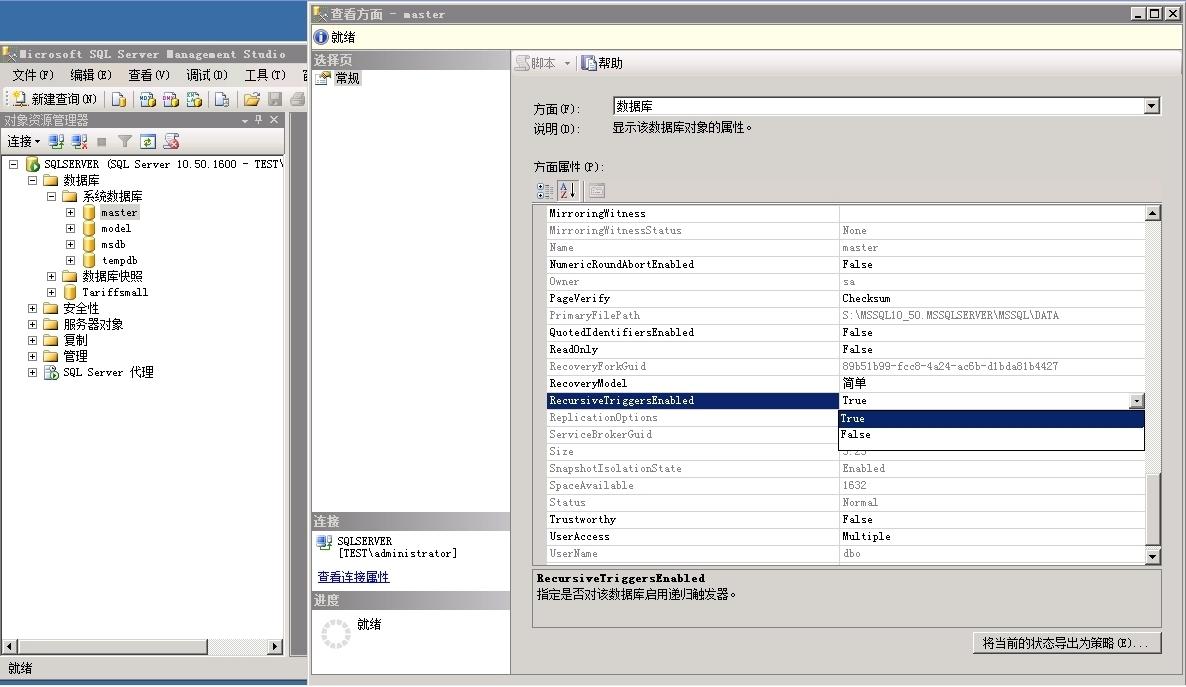Expand the SQL Server 代理 node
The image size is (1186, 687).
tap(33, 372)
